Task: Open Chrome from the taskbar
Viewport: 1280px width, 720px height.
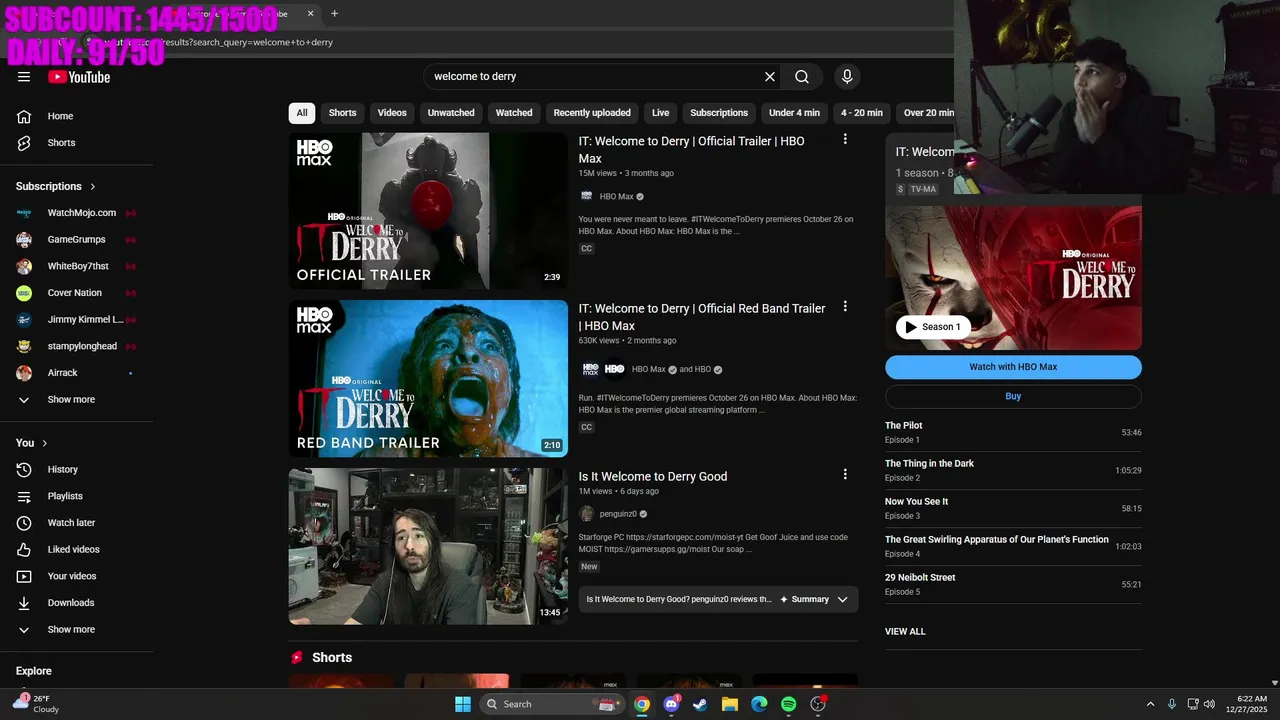Action: pyautogui.click(x=642, y=704)
